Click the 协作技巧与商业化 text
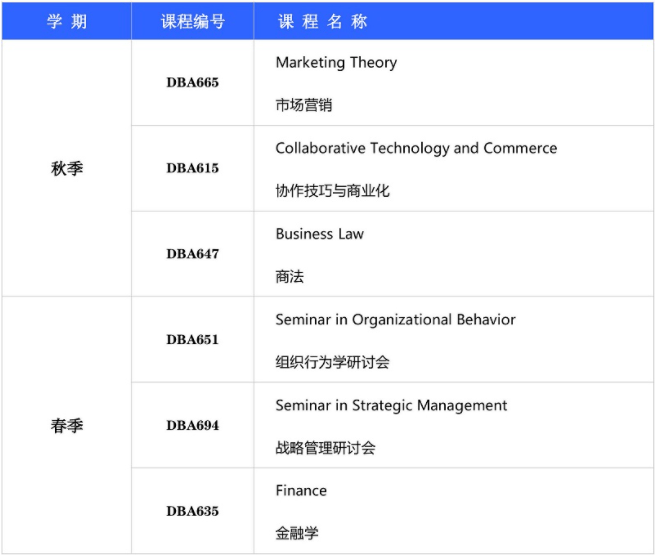Image resolution: width=656 pixels, height=556 pixels. (x=332, y=190)
